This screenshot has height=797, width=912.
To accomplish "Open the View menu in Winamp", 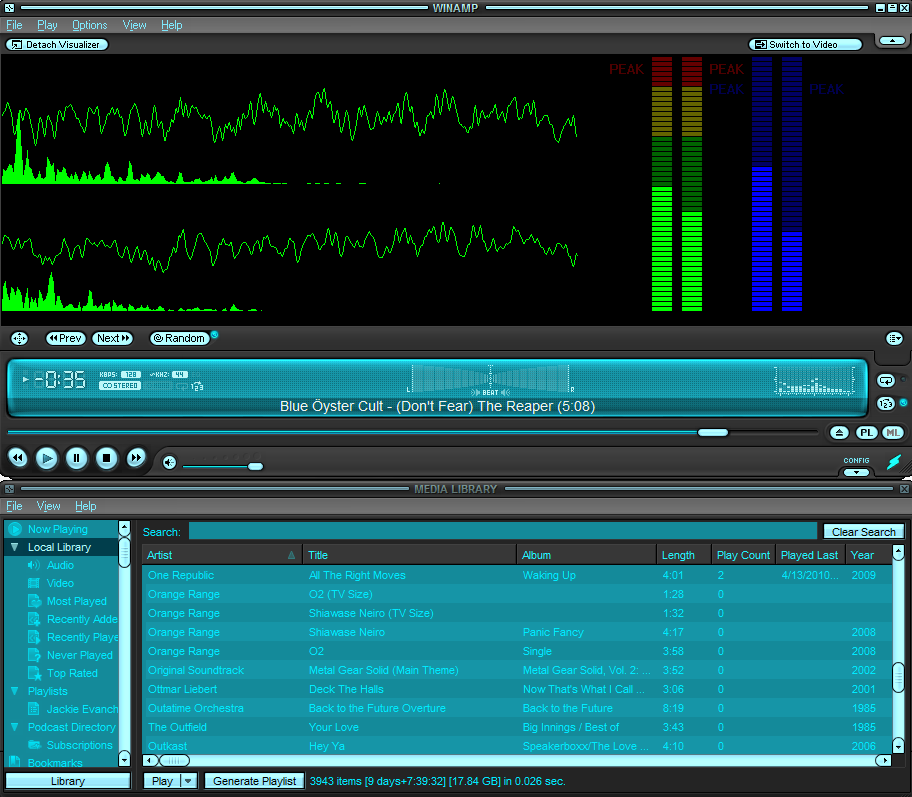I will [x=134, y=25].
